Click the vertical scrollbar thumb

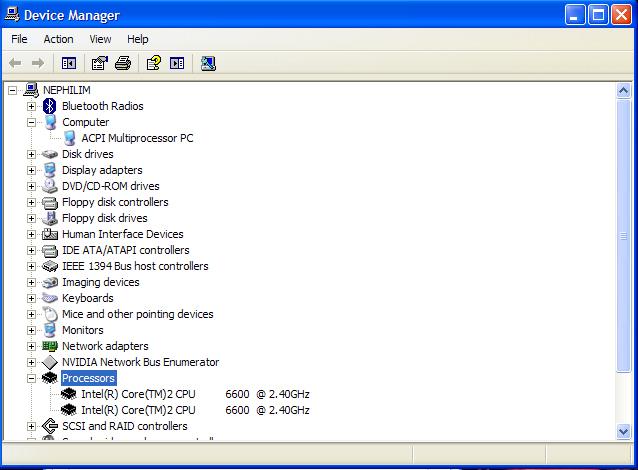623,236
